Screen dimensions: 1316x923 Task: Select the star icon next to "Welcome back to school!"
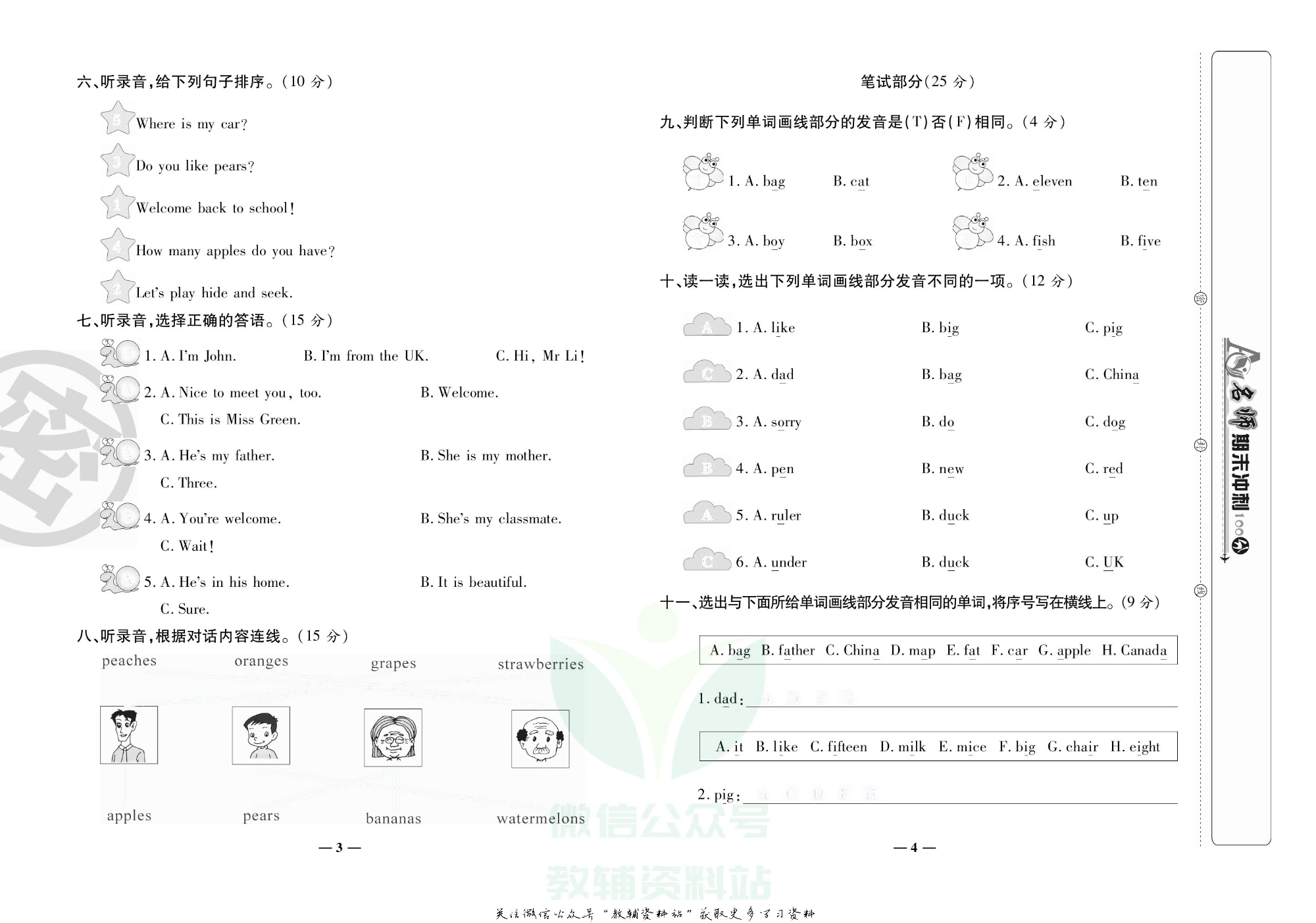click(116, 205)
